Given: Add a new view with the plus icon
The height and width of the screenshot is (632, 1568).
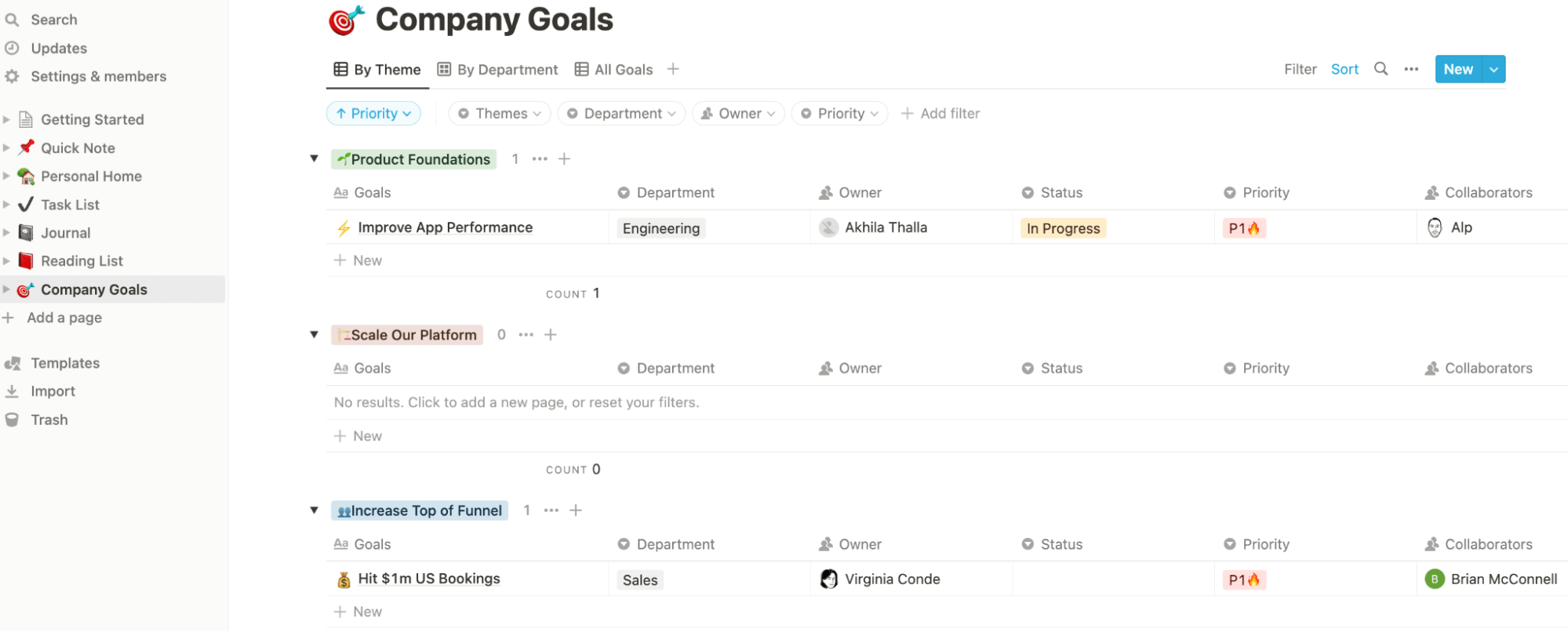Looking at the screenshot, I should [x=673, y=69].
